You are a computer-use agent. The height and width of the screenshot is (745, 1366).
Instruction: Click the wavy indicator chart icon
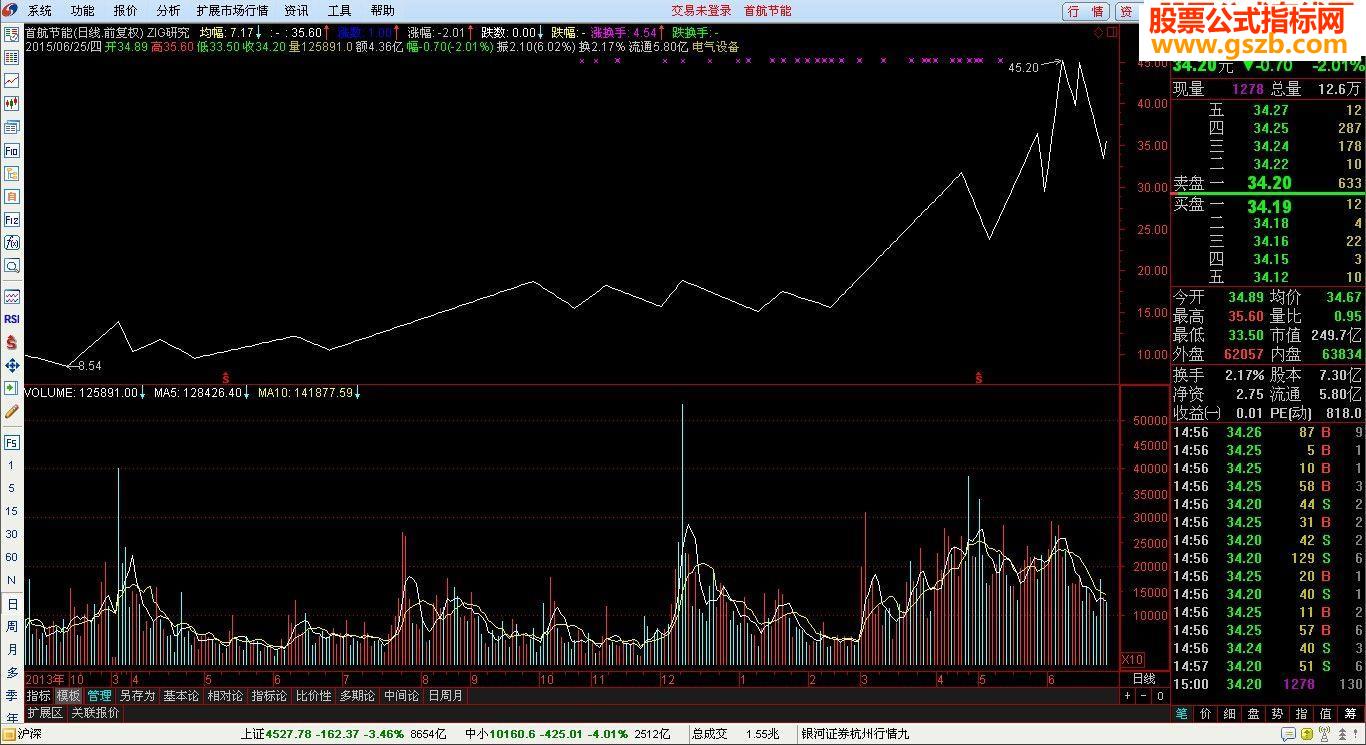click(12, 297)
